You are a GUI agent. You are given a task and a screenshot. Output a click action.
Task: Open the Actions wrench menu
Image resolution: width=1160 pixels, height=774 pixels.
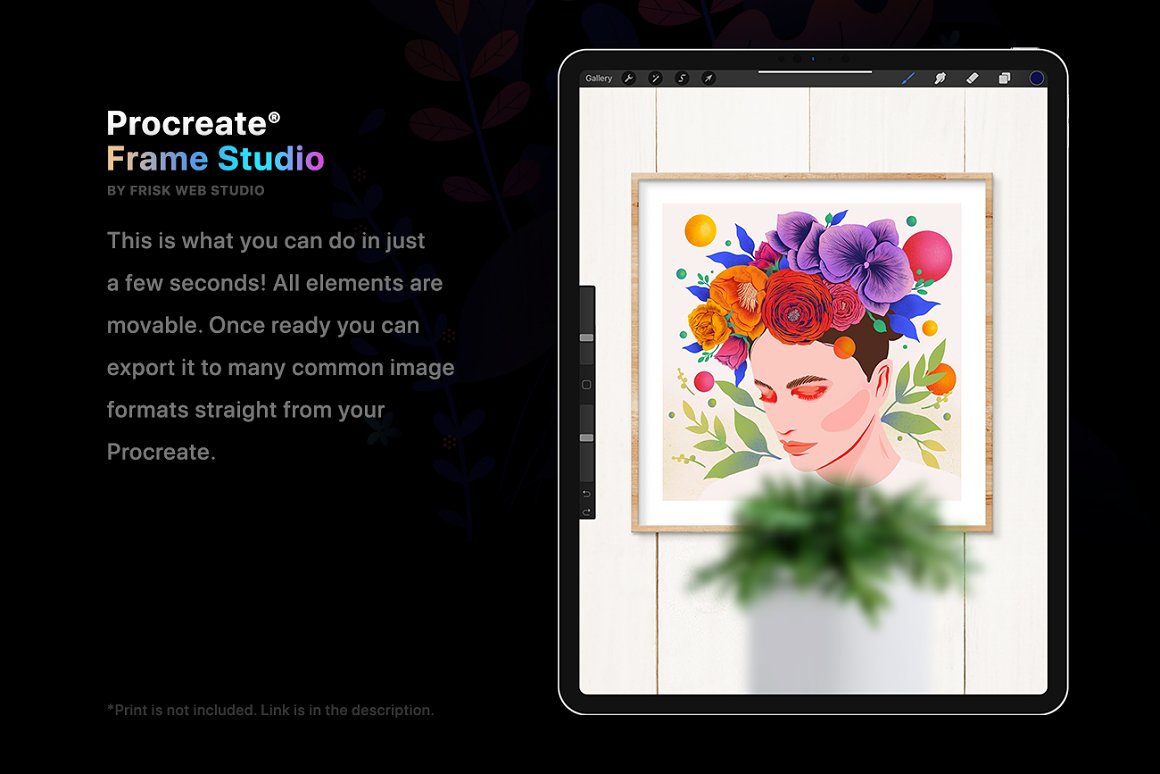pyautogui.click(x=629, y=78)
